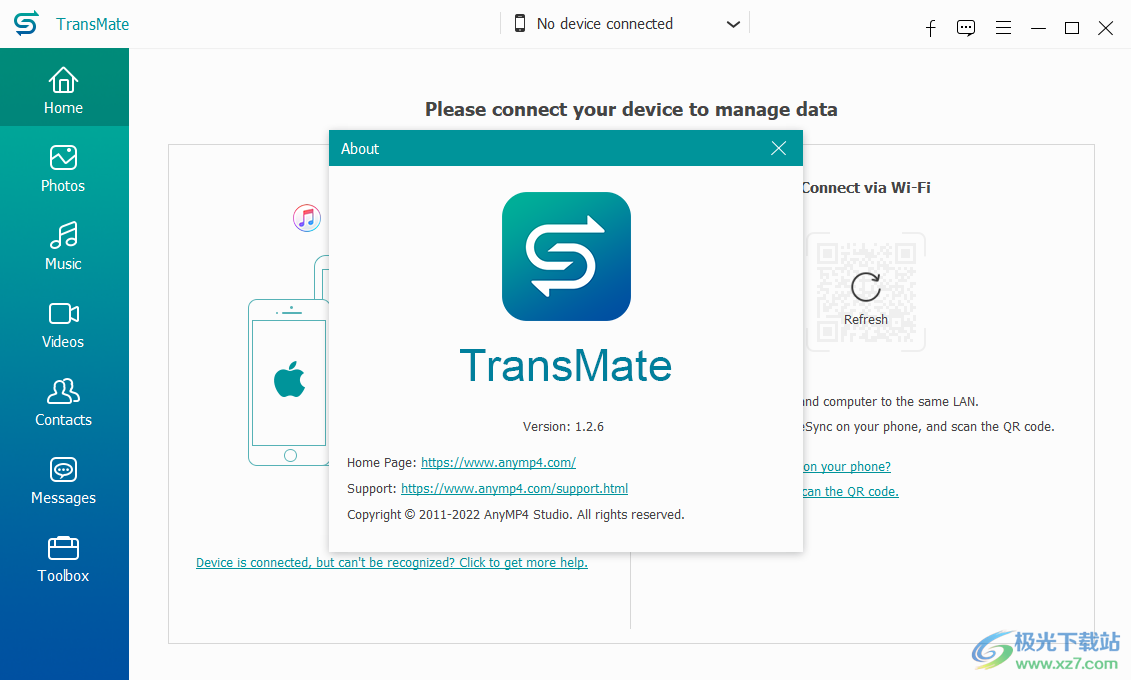Refresh the Wi-Fi QR code
The height and width of the screenshot is (680, 1131).
pos(866,299)
